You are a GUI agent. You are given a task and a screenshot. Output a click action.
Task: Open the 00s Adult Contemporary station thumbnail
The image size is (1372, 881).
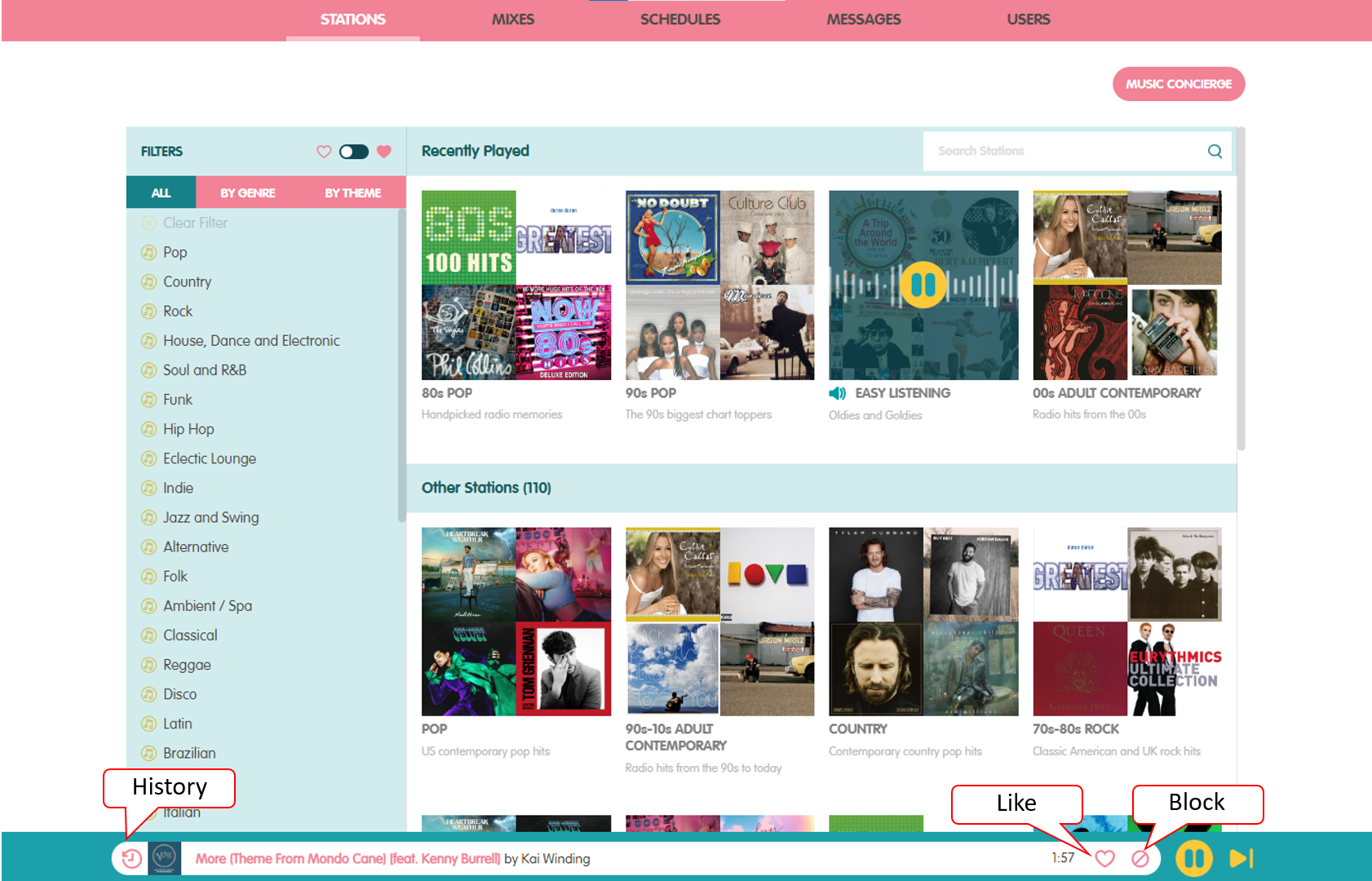click(1127, 286)
